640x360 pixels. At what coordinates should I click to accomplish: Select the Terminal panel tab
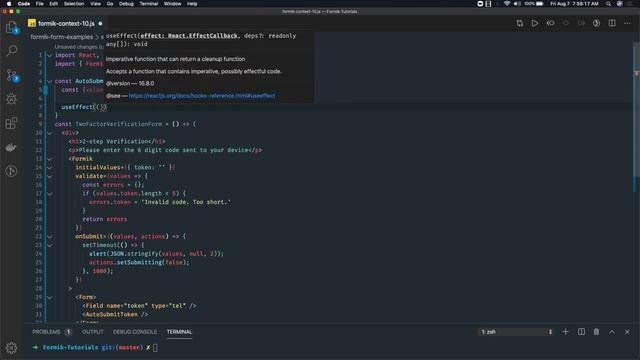pos(179,332)
